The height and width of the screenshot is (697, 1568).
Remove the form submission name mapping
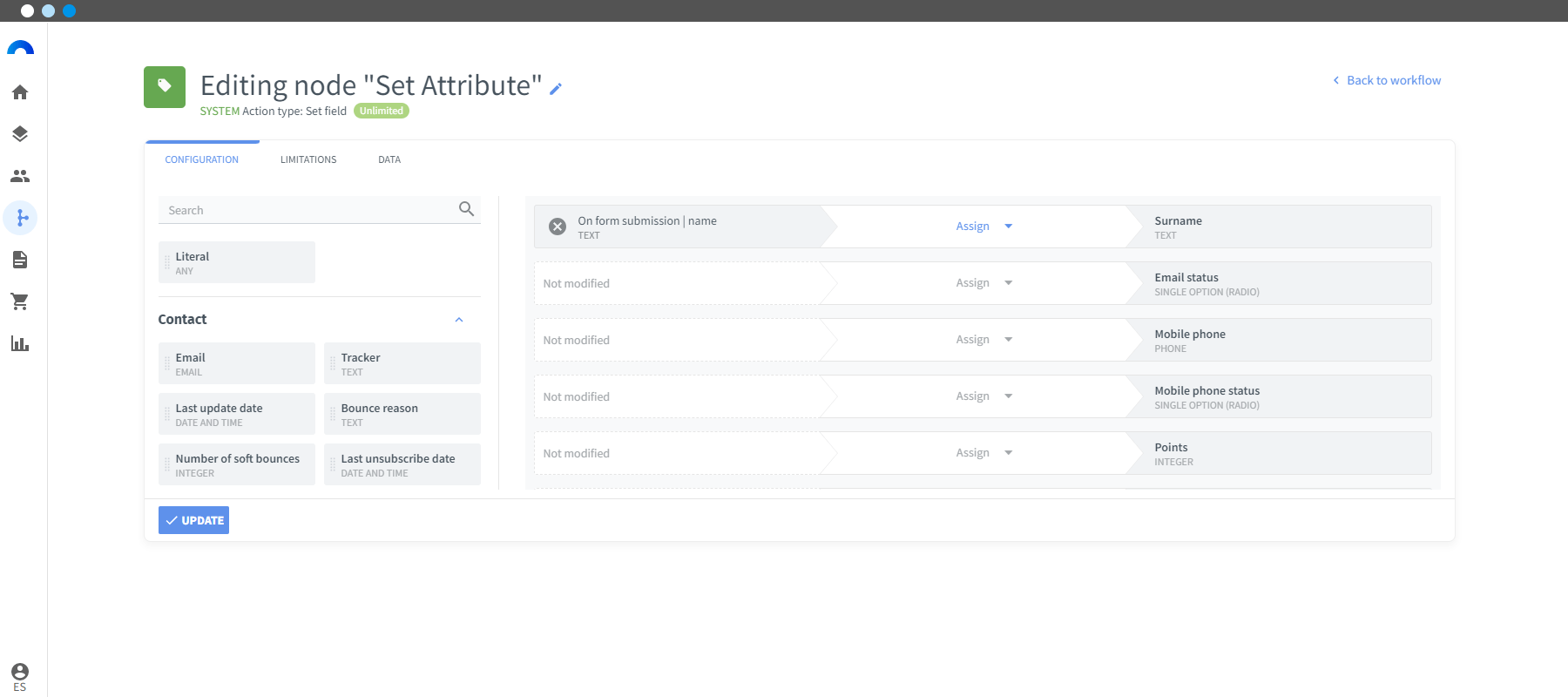[558, 227]
